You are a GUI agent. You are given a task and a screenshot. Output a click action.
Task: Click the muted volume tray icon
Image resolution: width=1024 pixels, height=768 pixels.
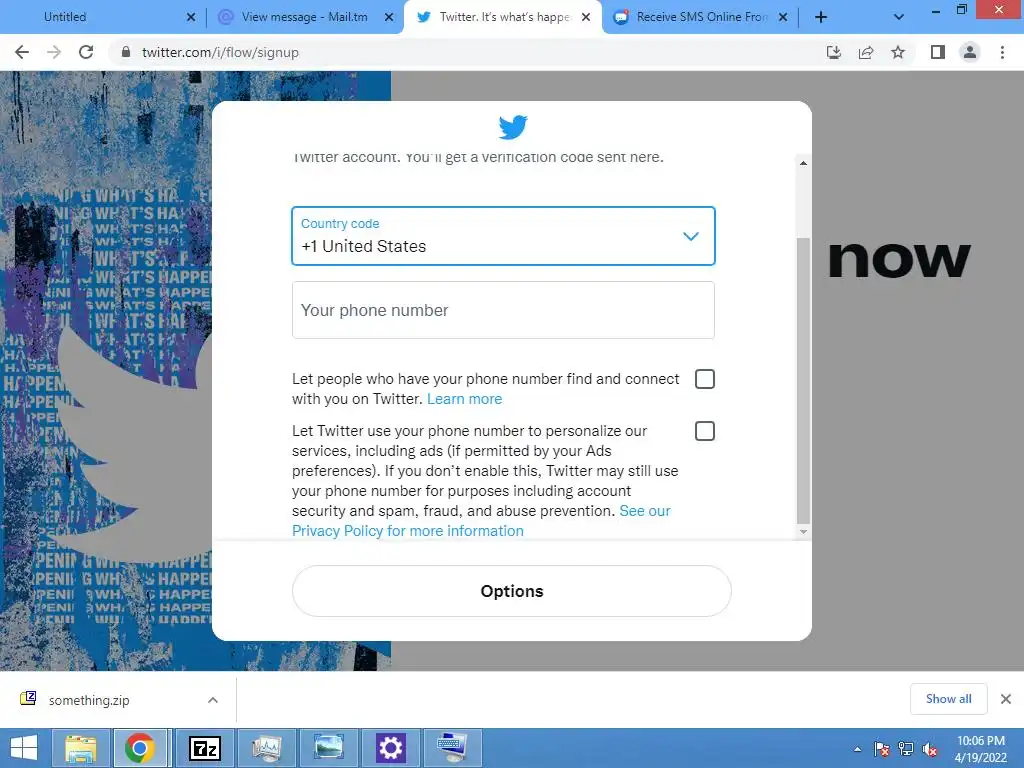point(930,749)
